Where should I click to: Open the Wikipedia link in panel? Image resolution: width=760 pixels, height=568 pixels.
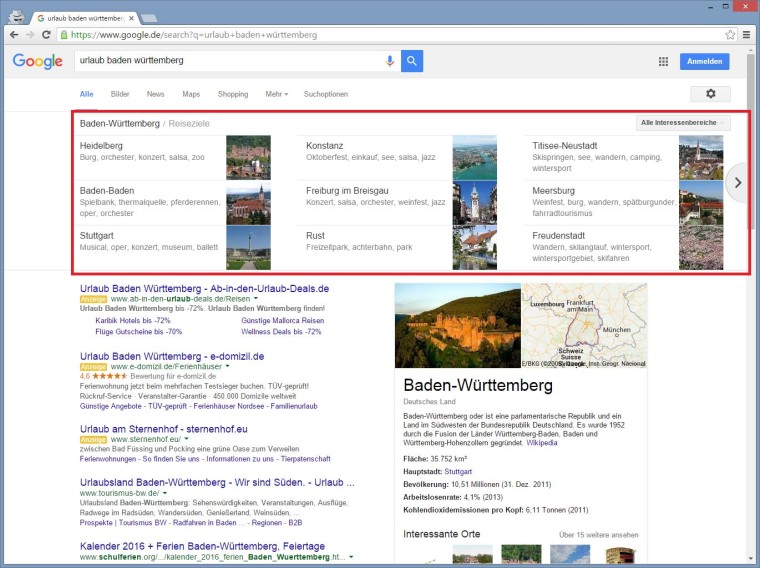pos(541,442)
